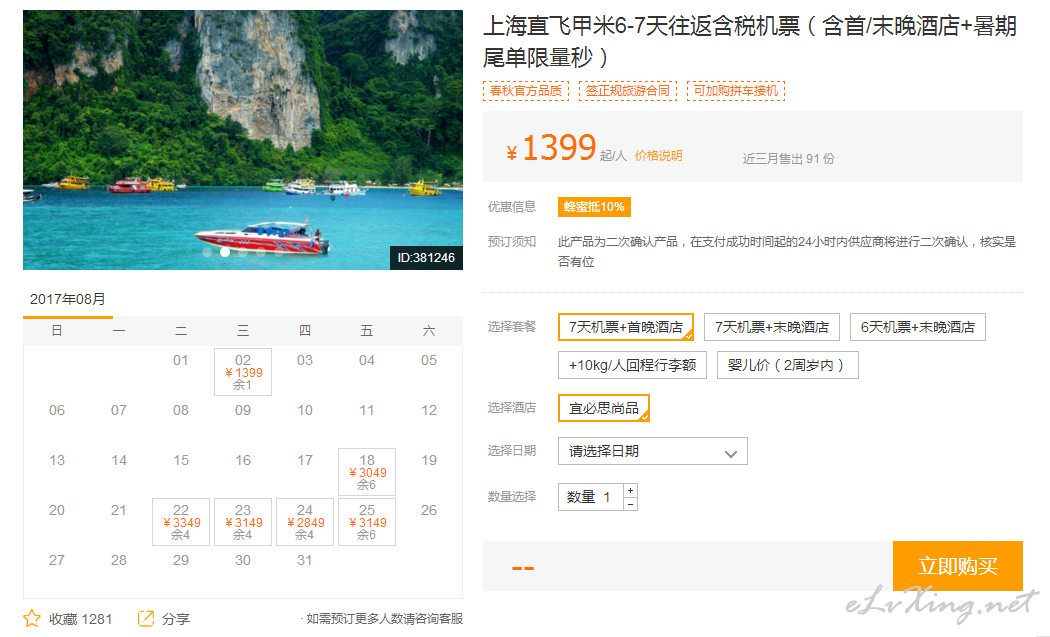Image resolution: width=1050 pixels, height=637 pixels.
Task: Select the 婴儿价（2周岁内）option
Action: click(786, 365)
